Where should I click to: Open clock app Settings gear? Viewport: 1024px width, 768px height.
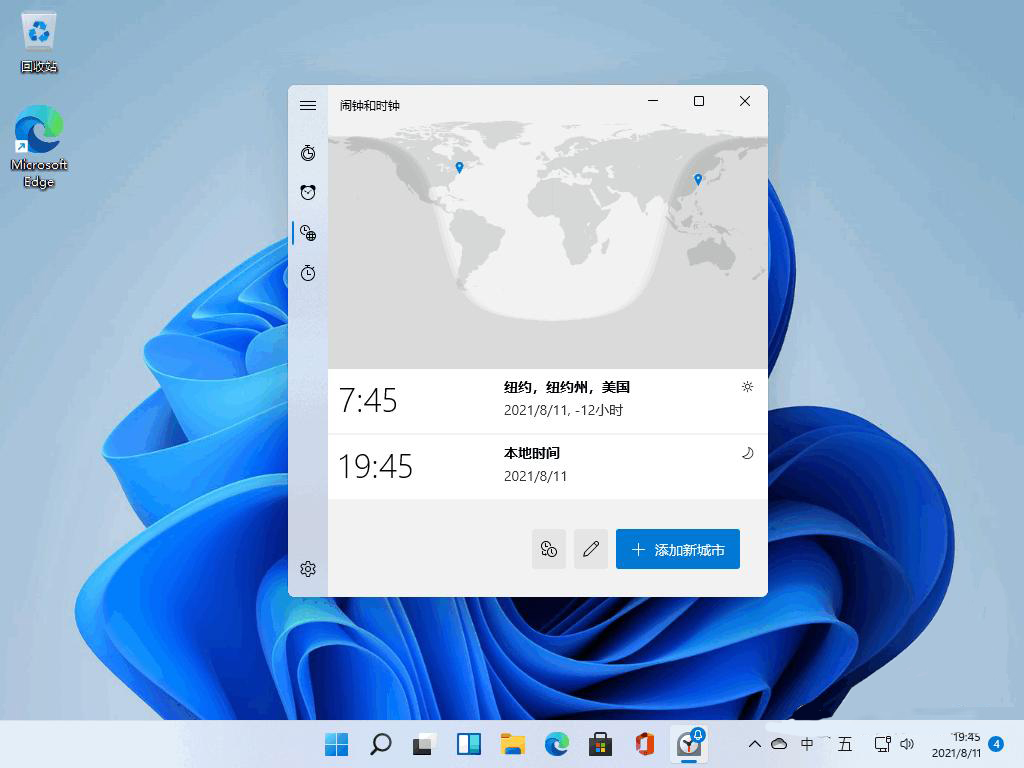pos(308,568)
